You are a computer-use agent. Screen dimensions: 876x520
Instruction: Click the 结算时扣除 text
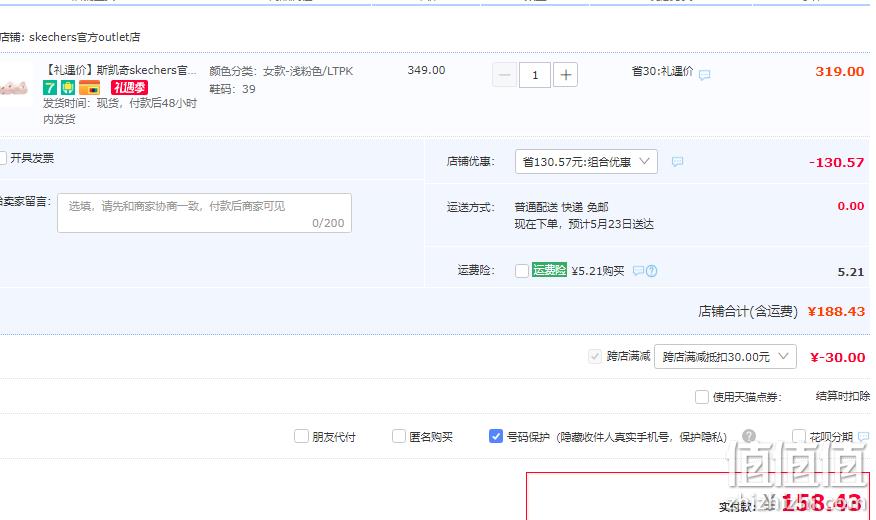pos(842,396)
